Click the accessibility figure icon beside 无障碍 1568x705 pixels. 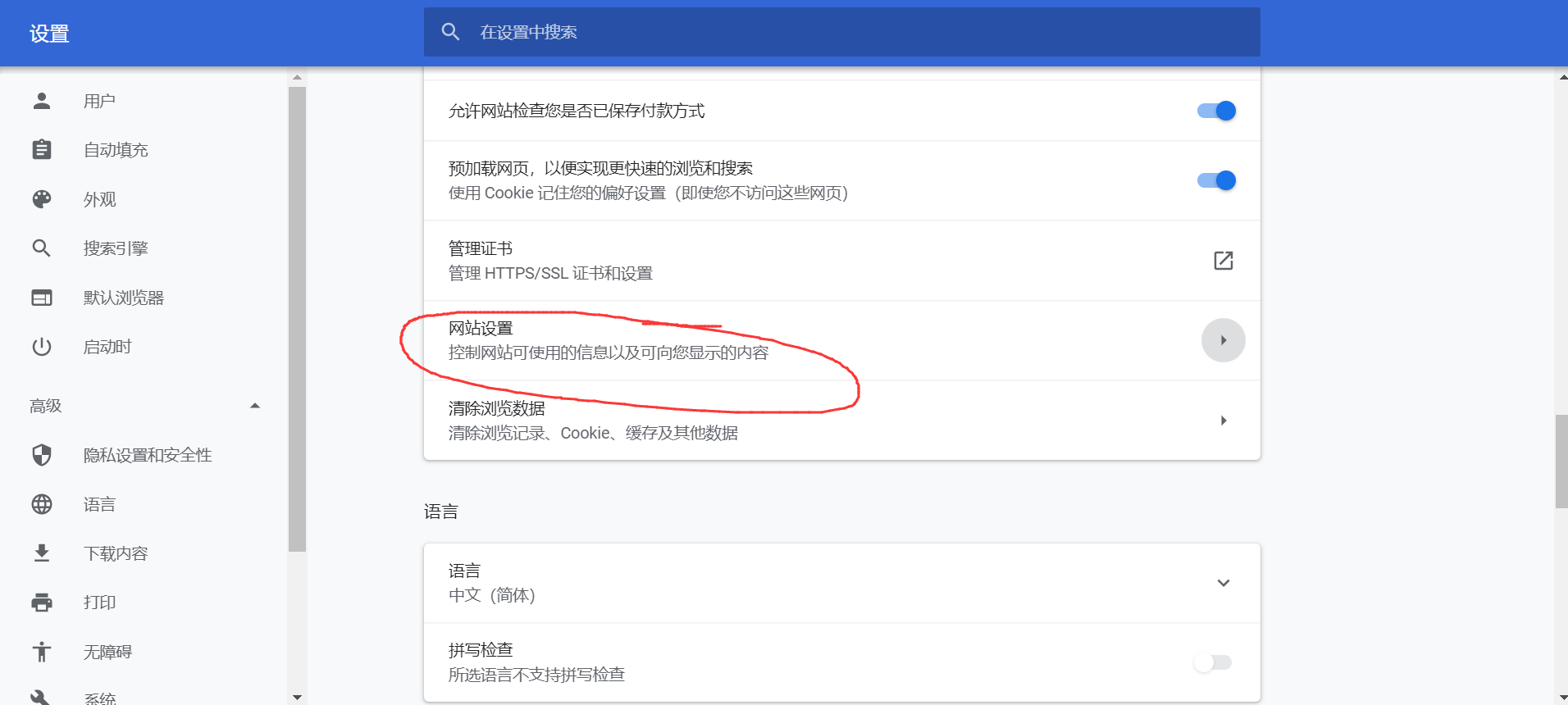(42, 652)
